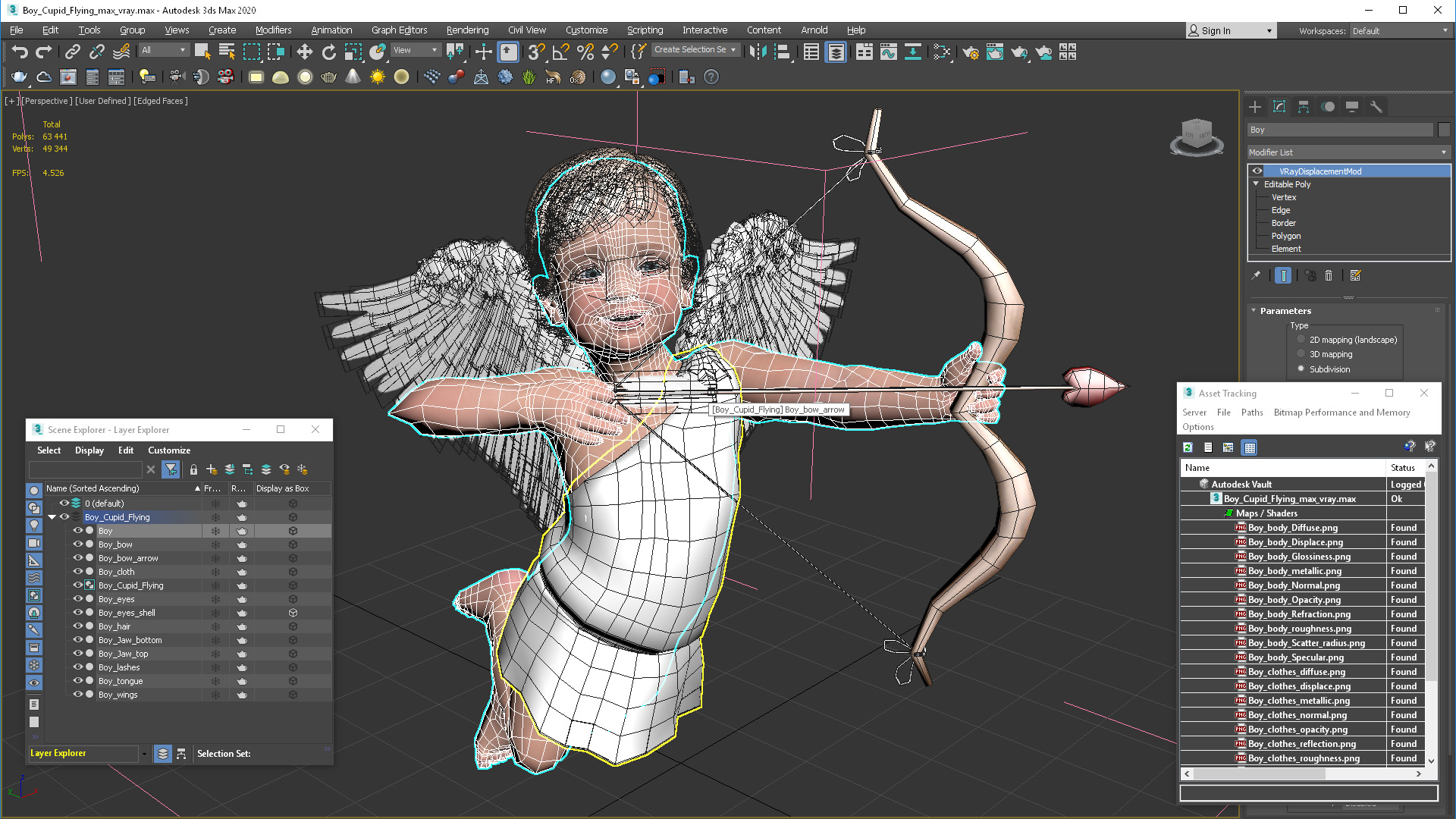The width and height of the screenshot is (1456, 819).
Task: Open the Curve Editor icon
Action: point(889,52)
